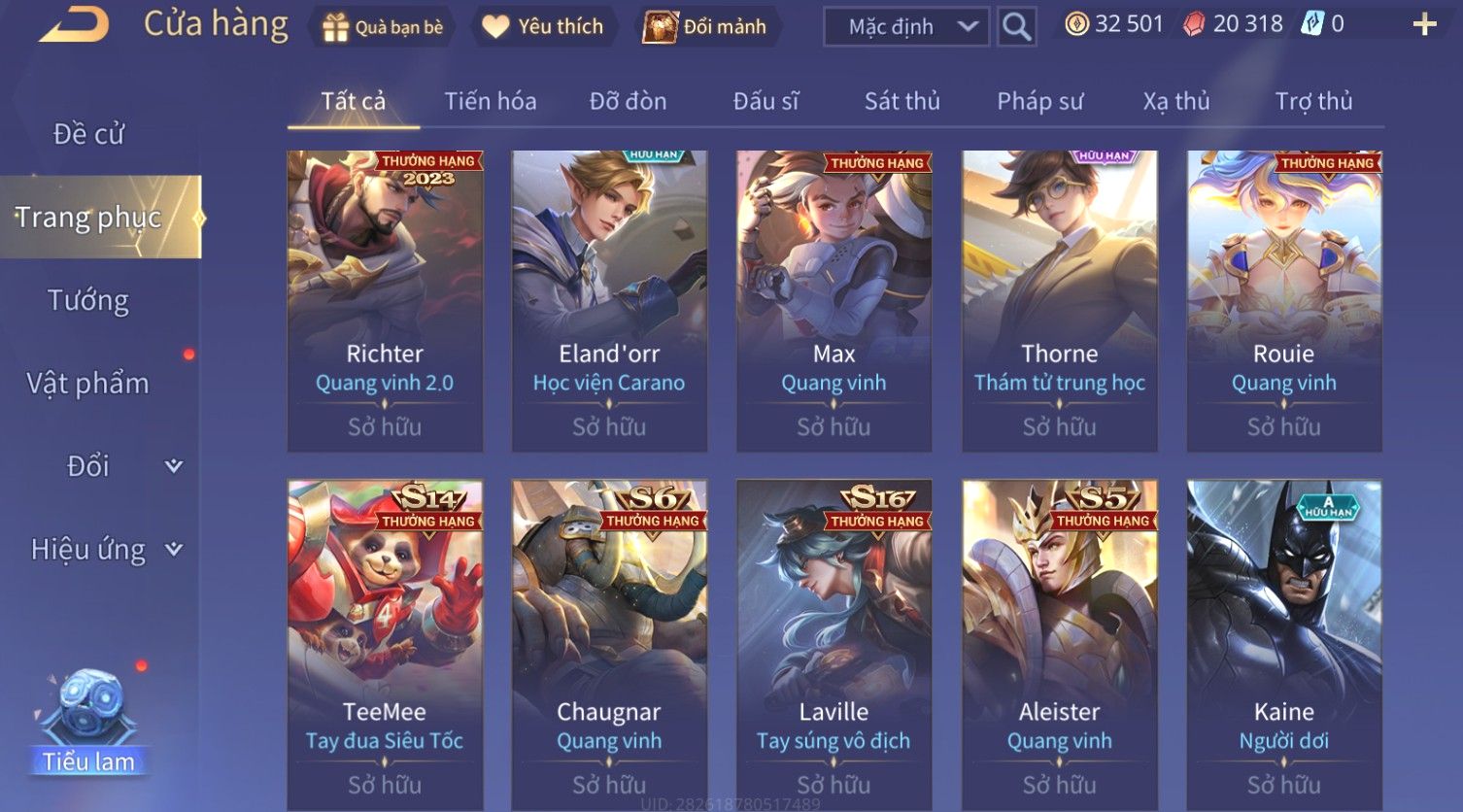Select the Tiến hóa tab
This screenshot has height=812, width=1463.
[491, 101]
